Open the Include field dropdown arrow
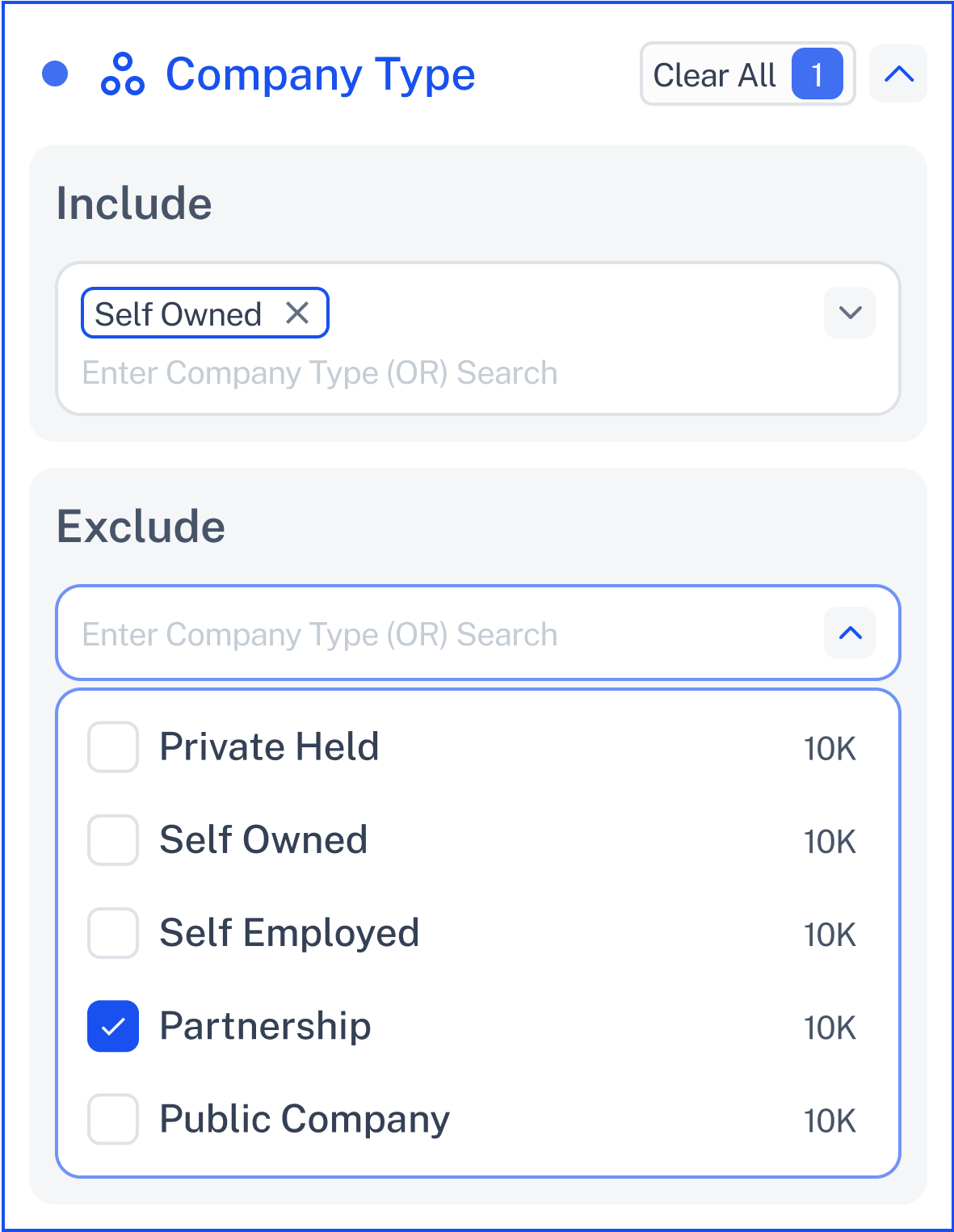Image resolution: width=954 pixels, height=1232 pixels. 850,313
